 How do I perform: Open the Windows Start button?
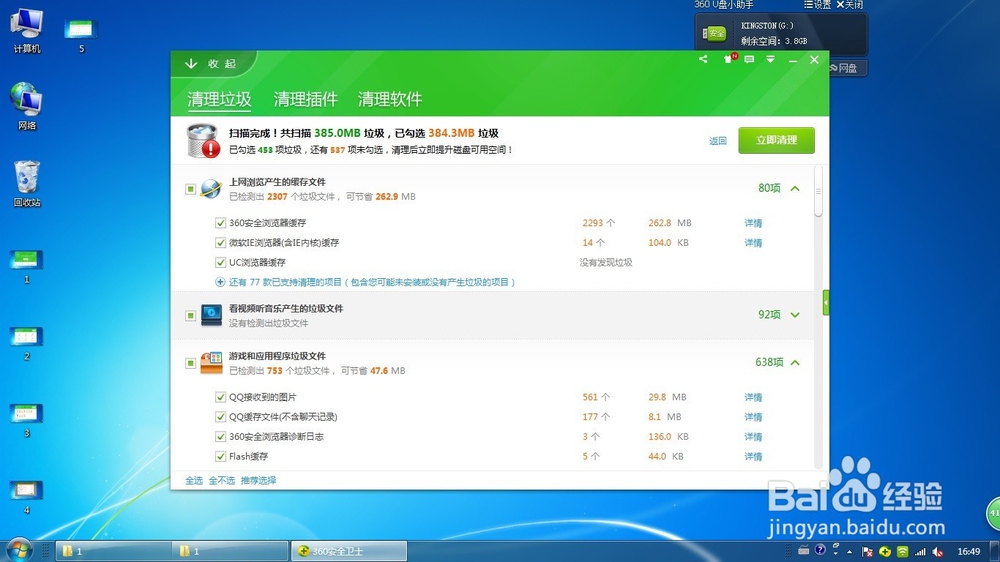(x=19, y=550)
